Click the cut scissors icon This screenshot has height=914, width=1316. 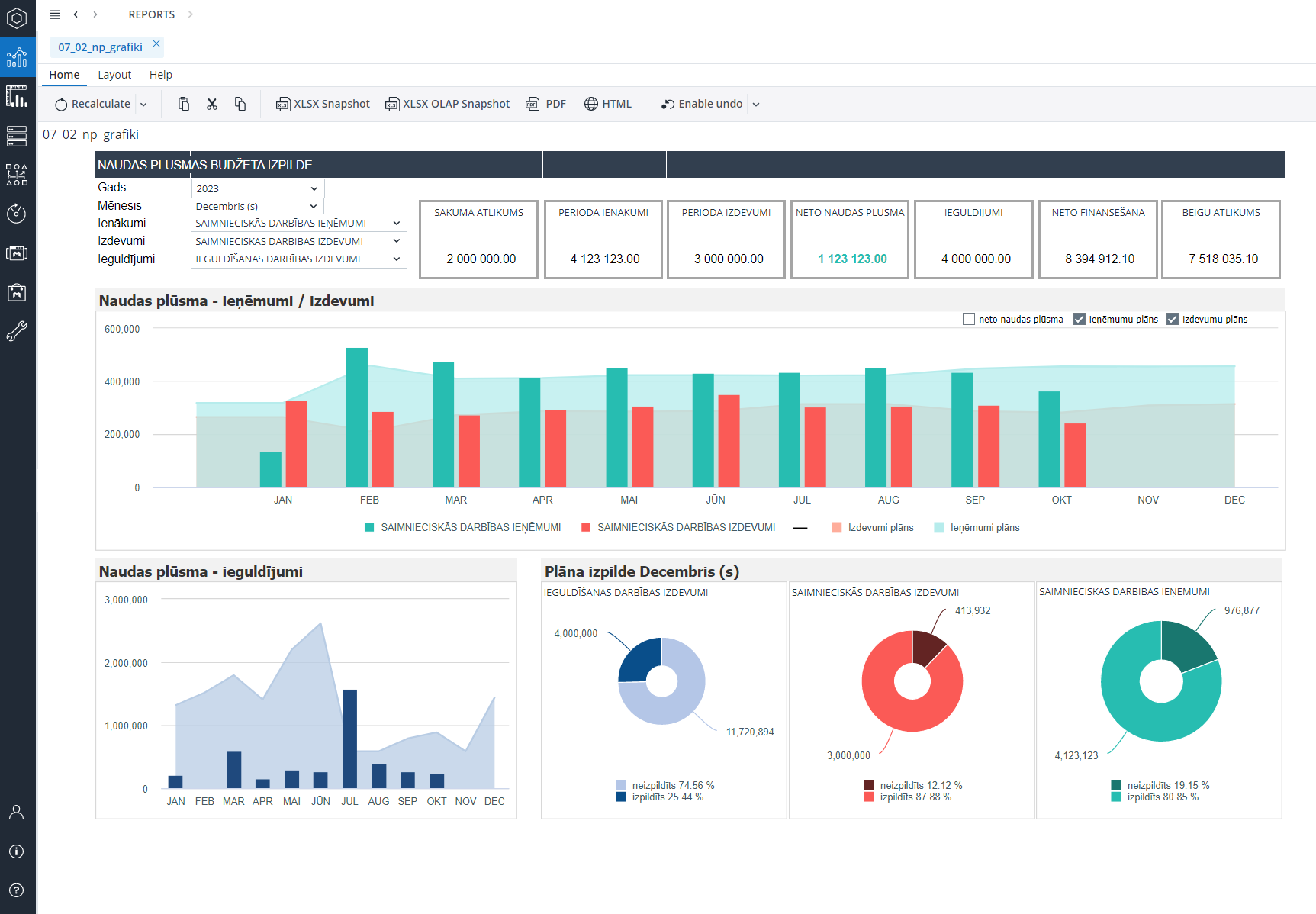pyautogui.click(x=212, y=104)
